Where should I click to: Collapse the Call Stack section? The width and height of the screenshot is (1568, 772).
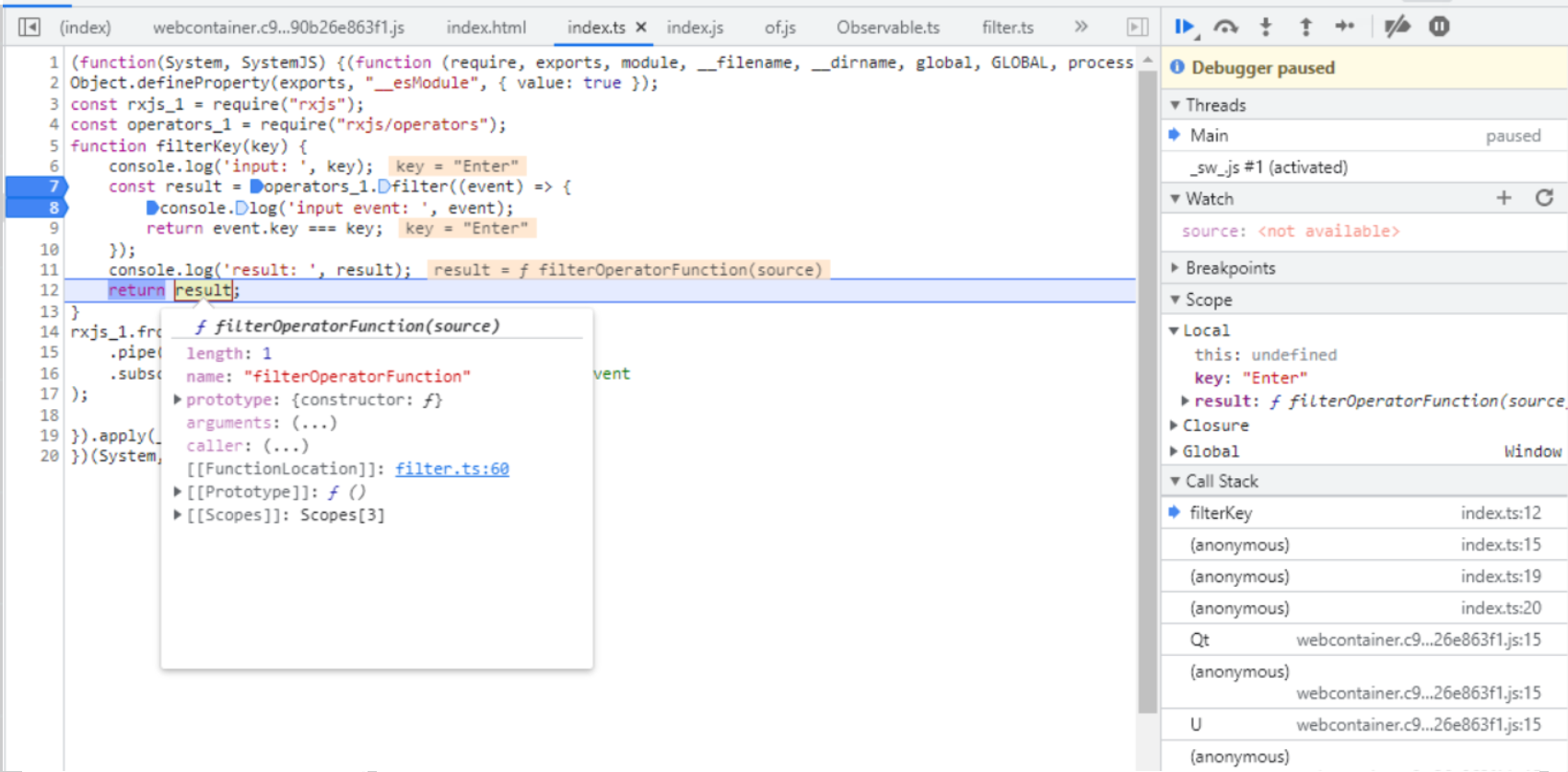(x=1176, y=481)
